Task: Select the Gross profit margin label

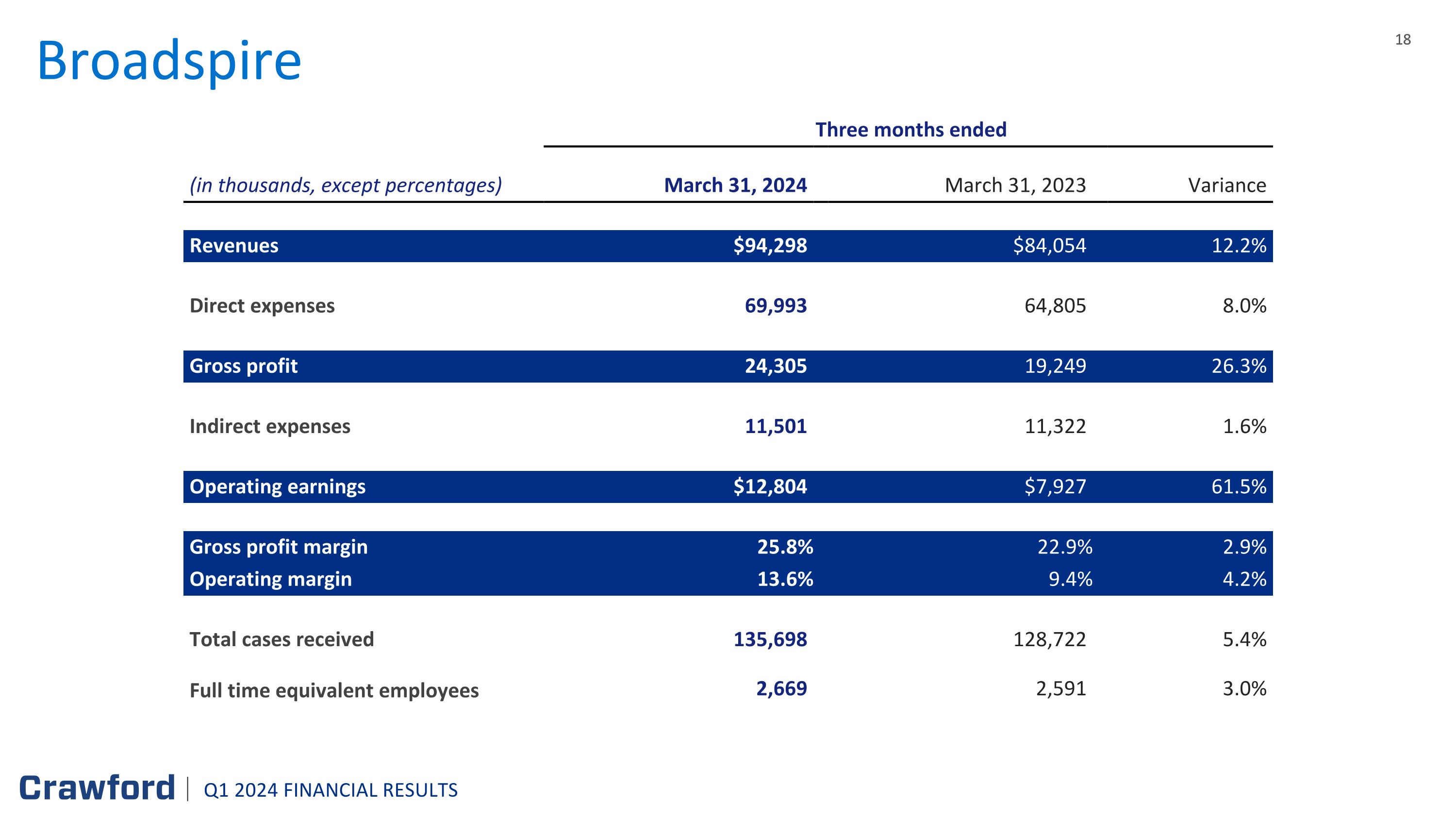Action: coord(278,547)
